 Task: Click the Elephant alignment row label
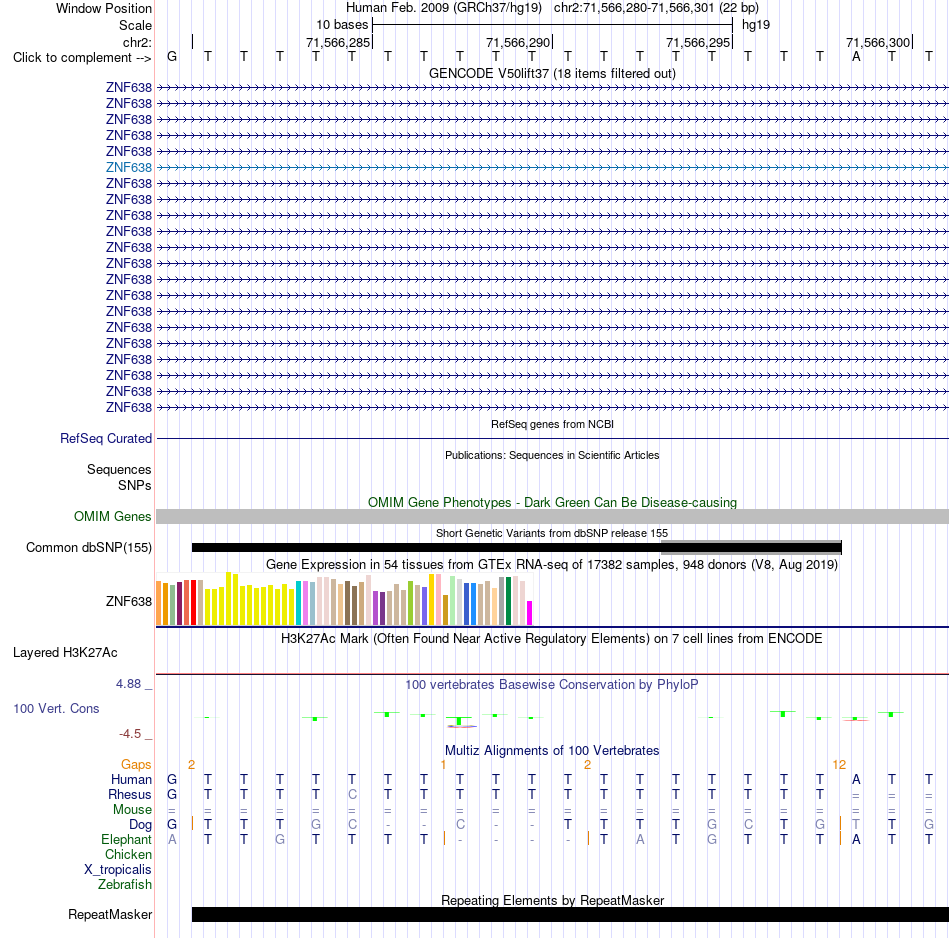coord(126,839)
